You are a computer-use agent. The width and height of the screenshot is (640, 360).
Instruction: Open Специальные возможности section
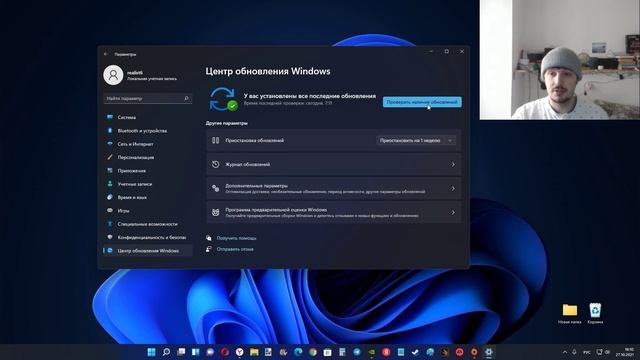147,224
